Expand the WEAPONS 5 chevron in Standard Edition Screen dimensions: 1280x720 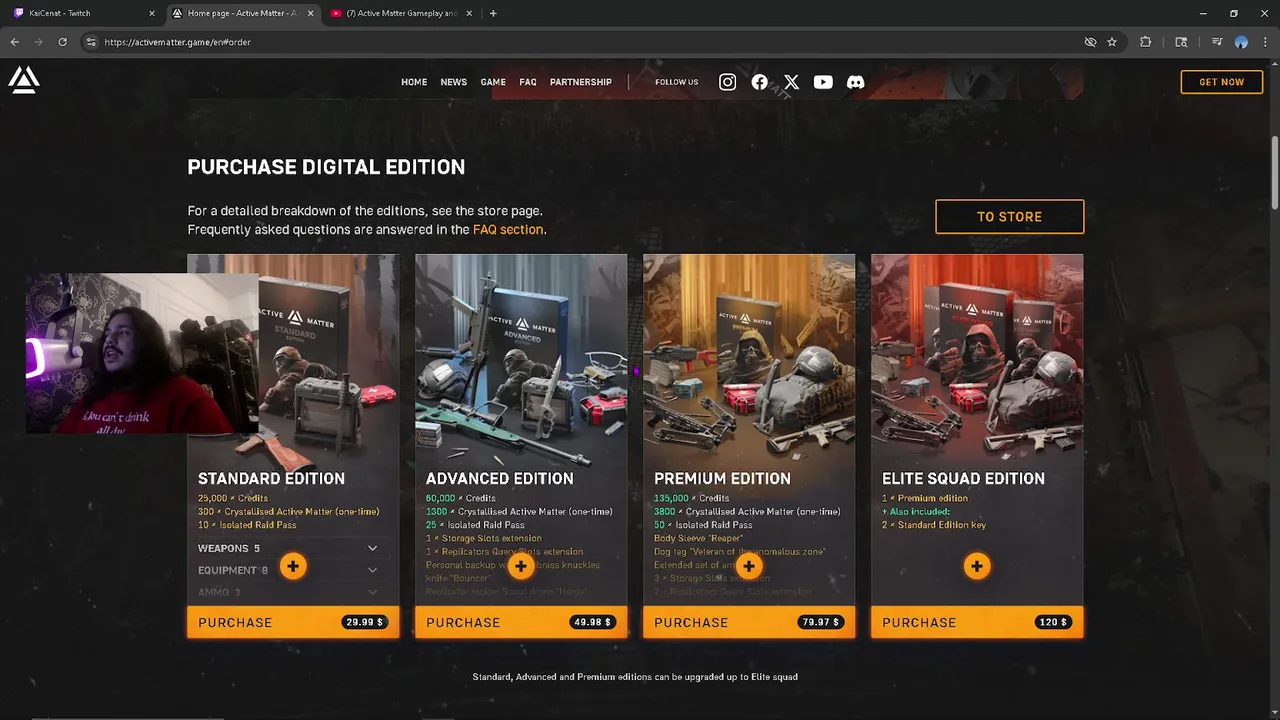coord(372,548)
